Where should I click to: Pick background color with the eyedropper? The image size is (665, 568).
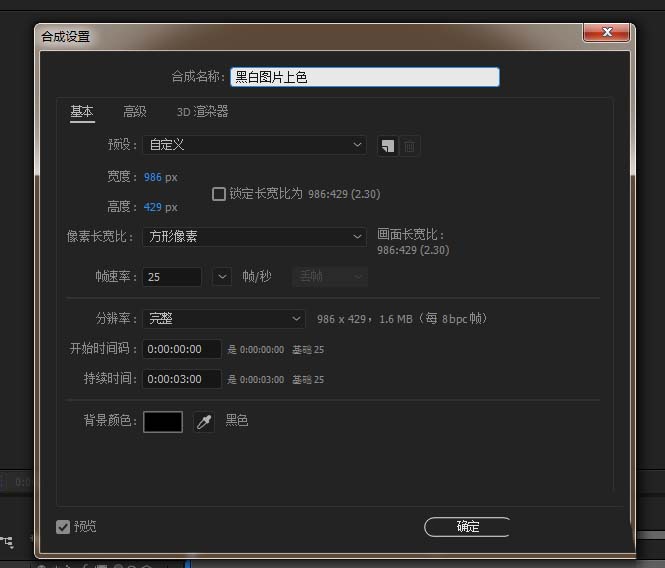click(204, 422)
